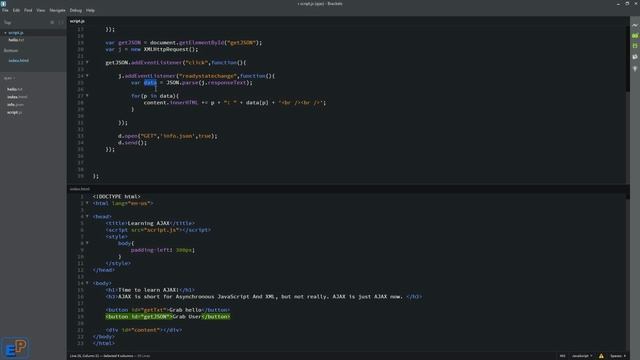Collapse the head tag fold at line 4

coord(87,216)
